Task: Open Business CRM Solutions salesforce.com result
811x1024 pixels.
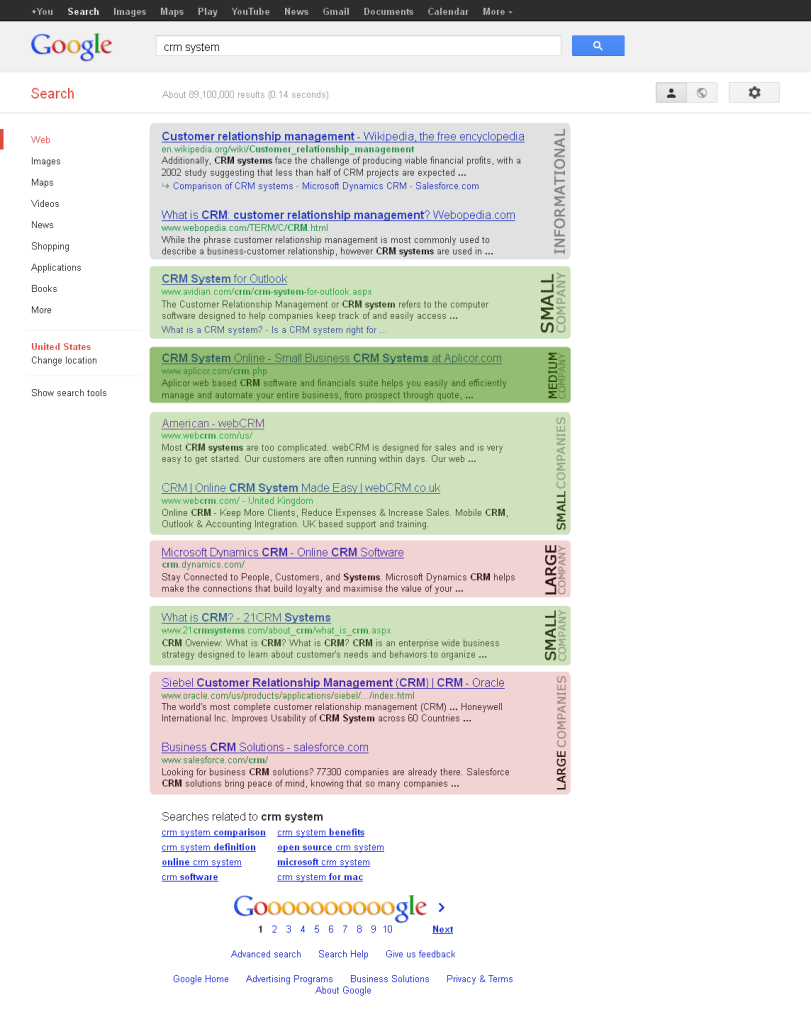Action: coord(265,747)
